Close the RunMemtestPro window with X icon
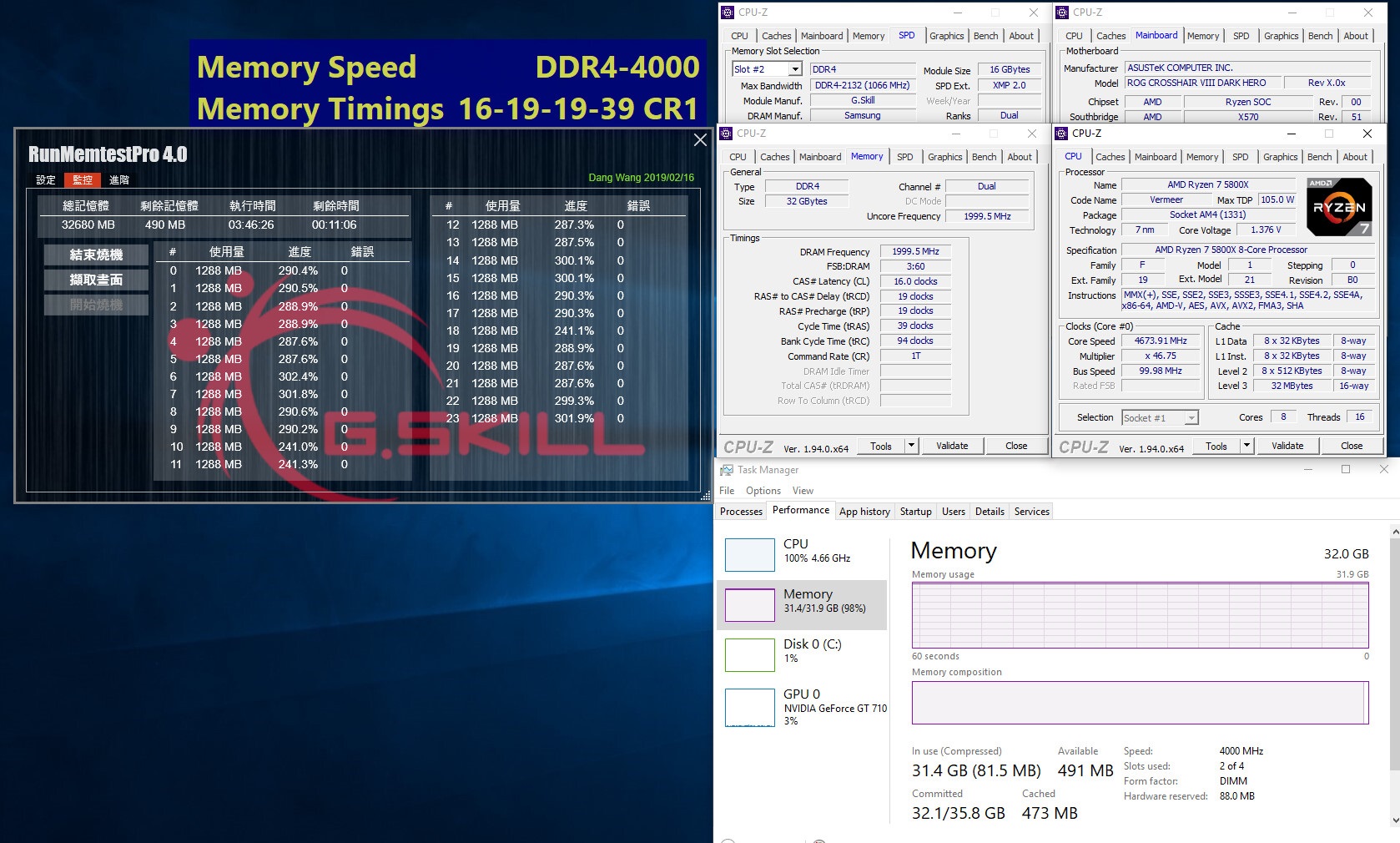1400x843 pixels. coord(700,140)
